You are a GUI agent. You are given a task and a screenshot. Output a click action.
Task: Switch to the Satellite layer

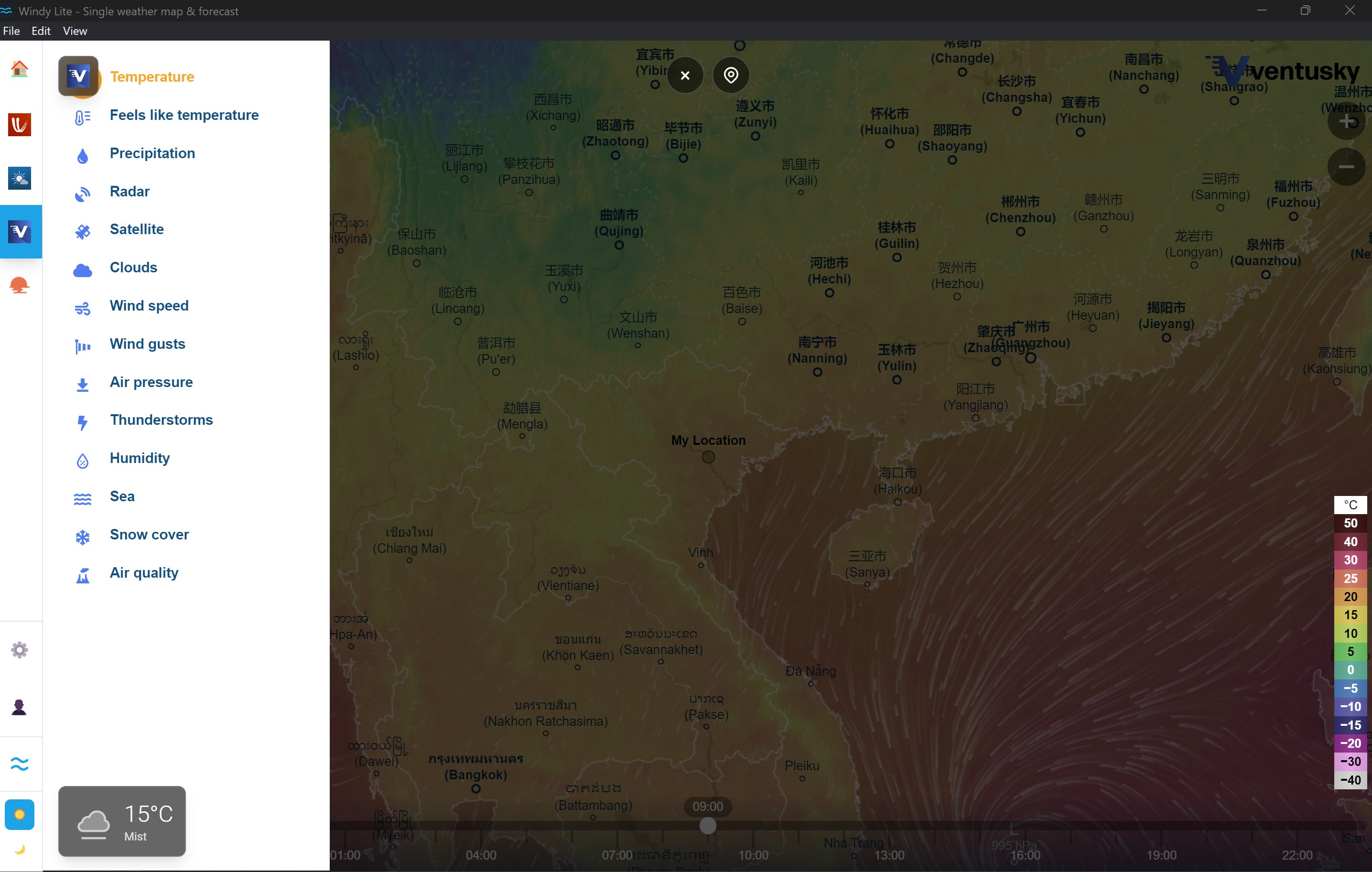pyautogui.click(x=136, y=229)
